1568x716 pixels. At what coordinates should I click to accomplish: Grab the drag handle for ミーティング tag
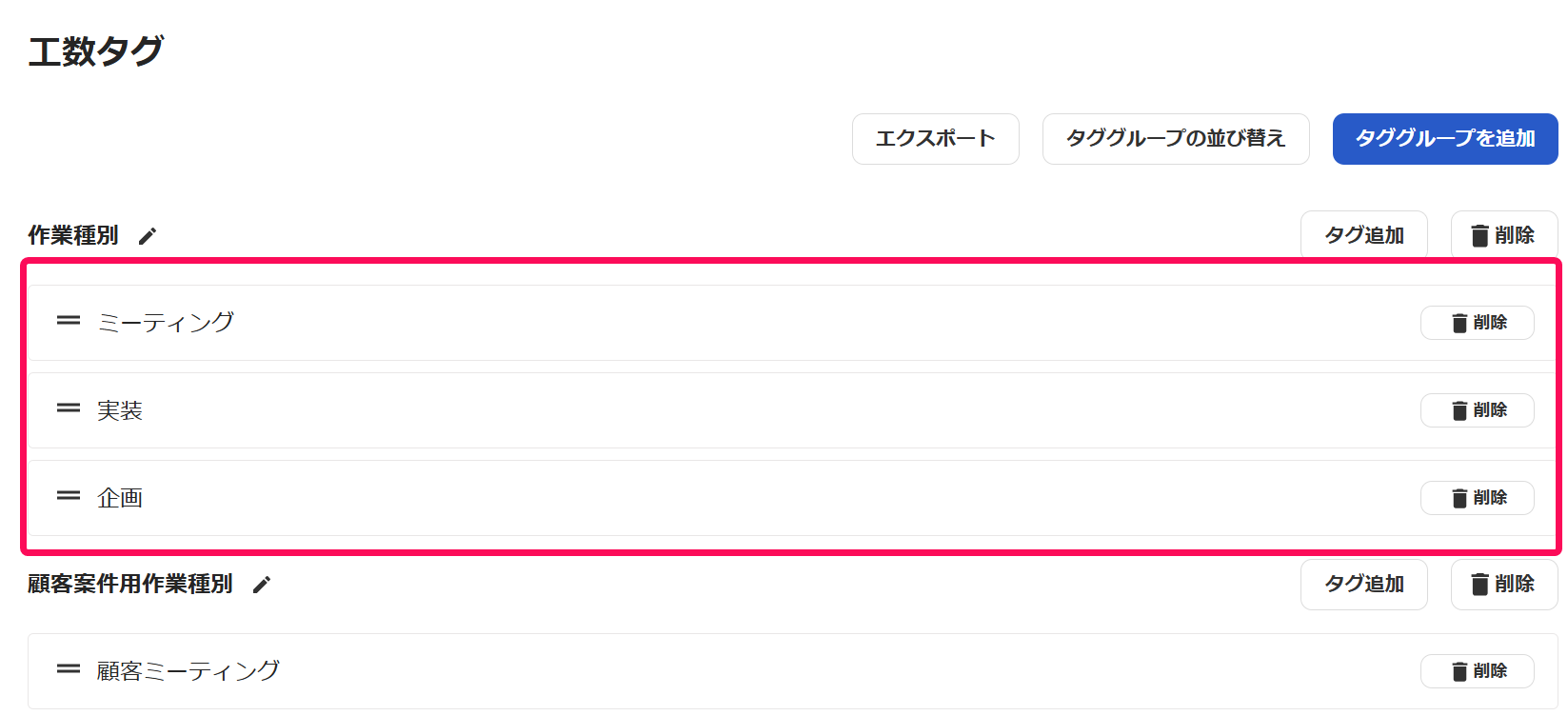click(x=69, y=321)
